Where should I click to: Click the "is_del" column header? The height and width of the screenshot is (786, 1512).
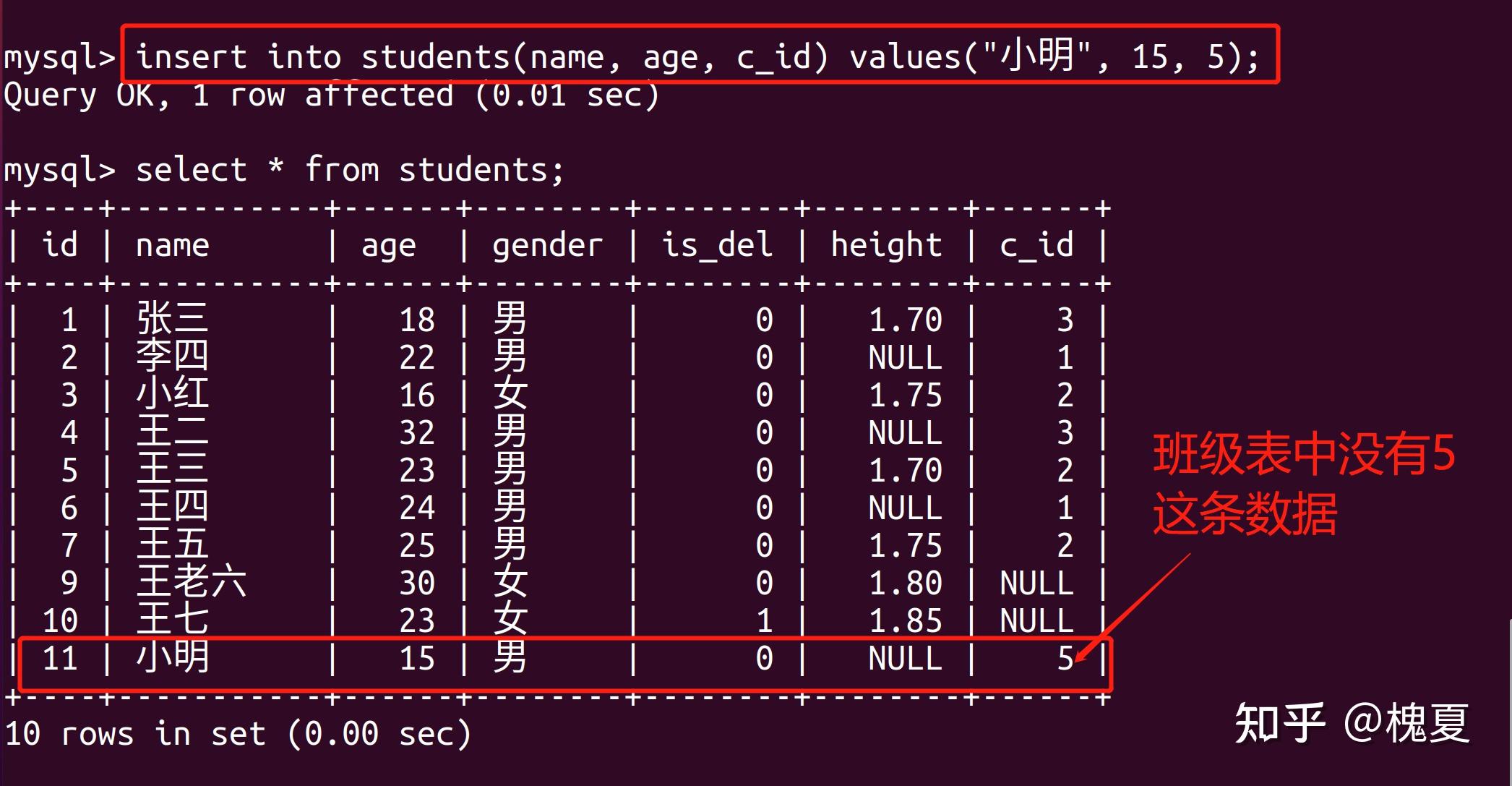pos(717,245)
